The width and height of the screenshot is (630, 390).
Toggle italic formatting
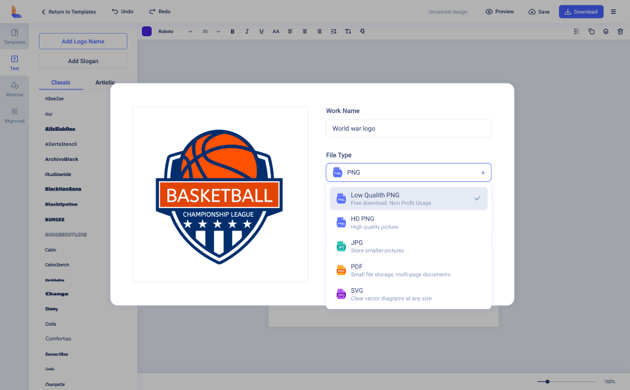pyautogui.click(x=247, y=31)
